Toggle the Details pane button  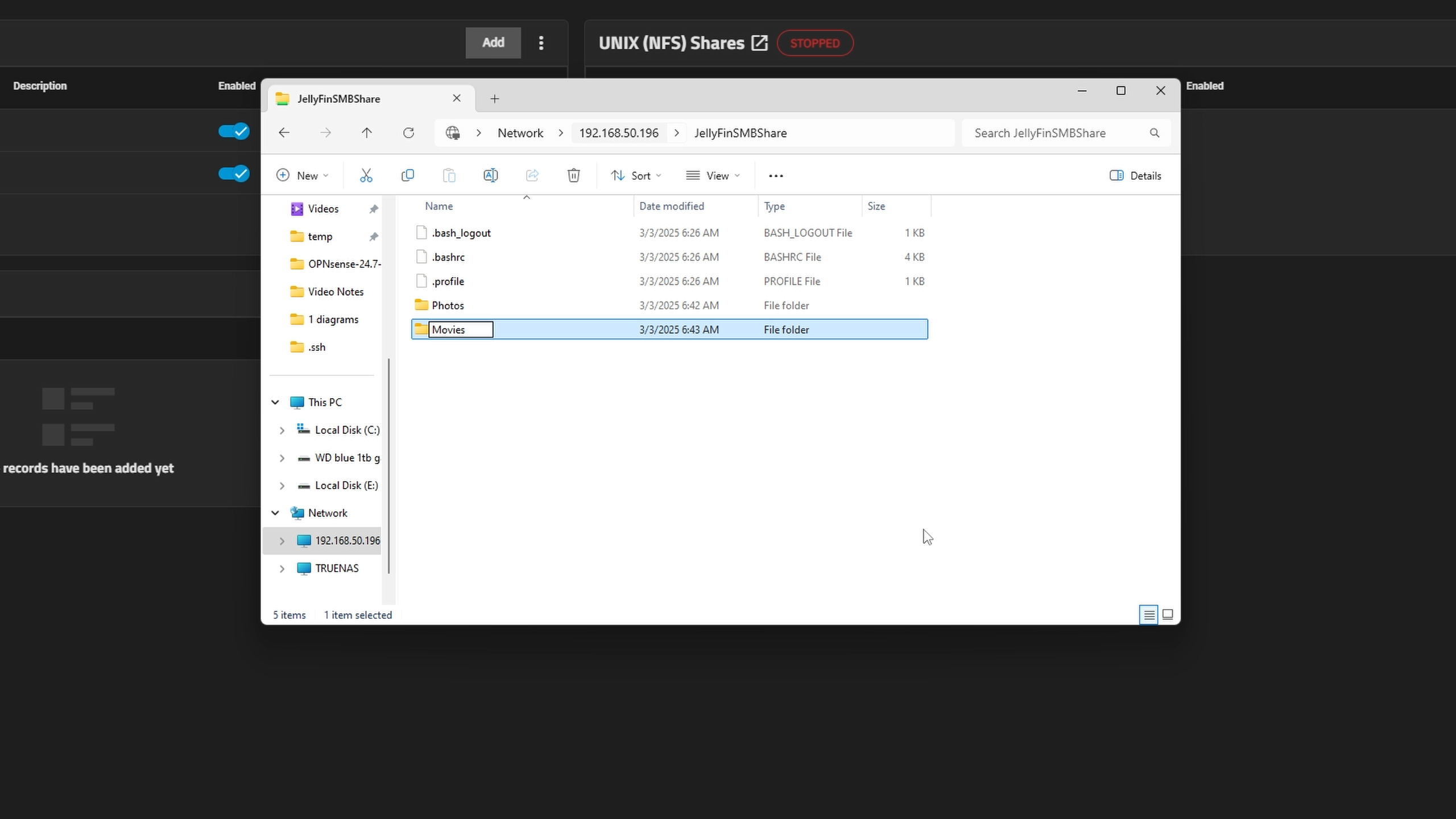1135,176
